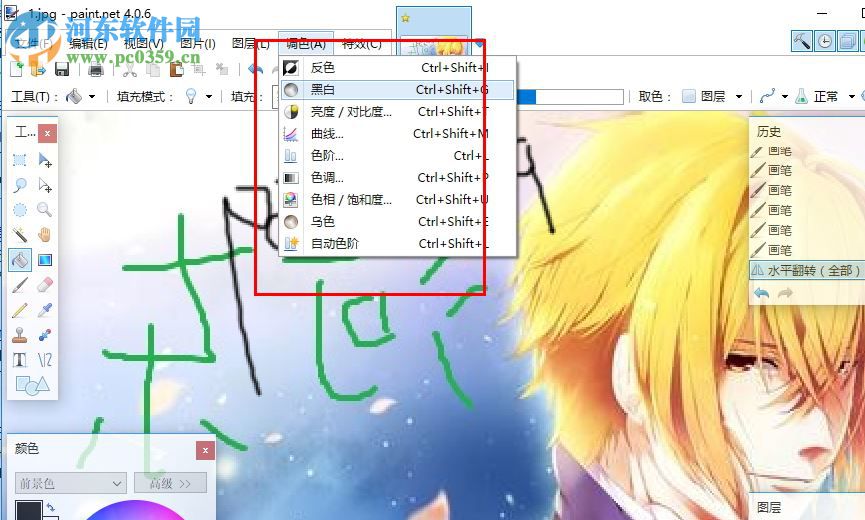Close the Tools (工...) panel
Screen dimensions: 865x520
point(47,133)
